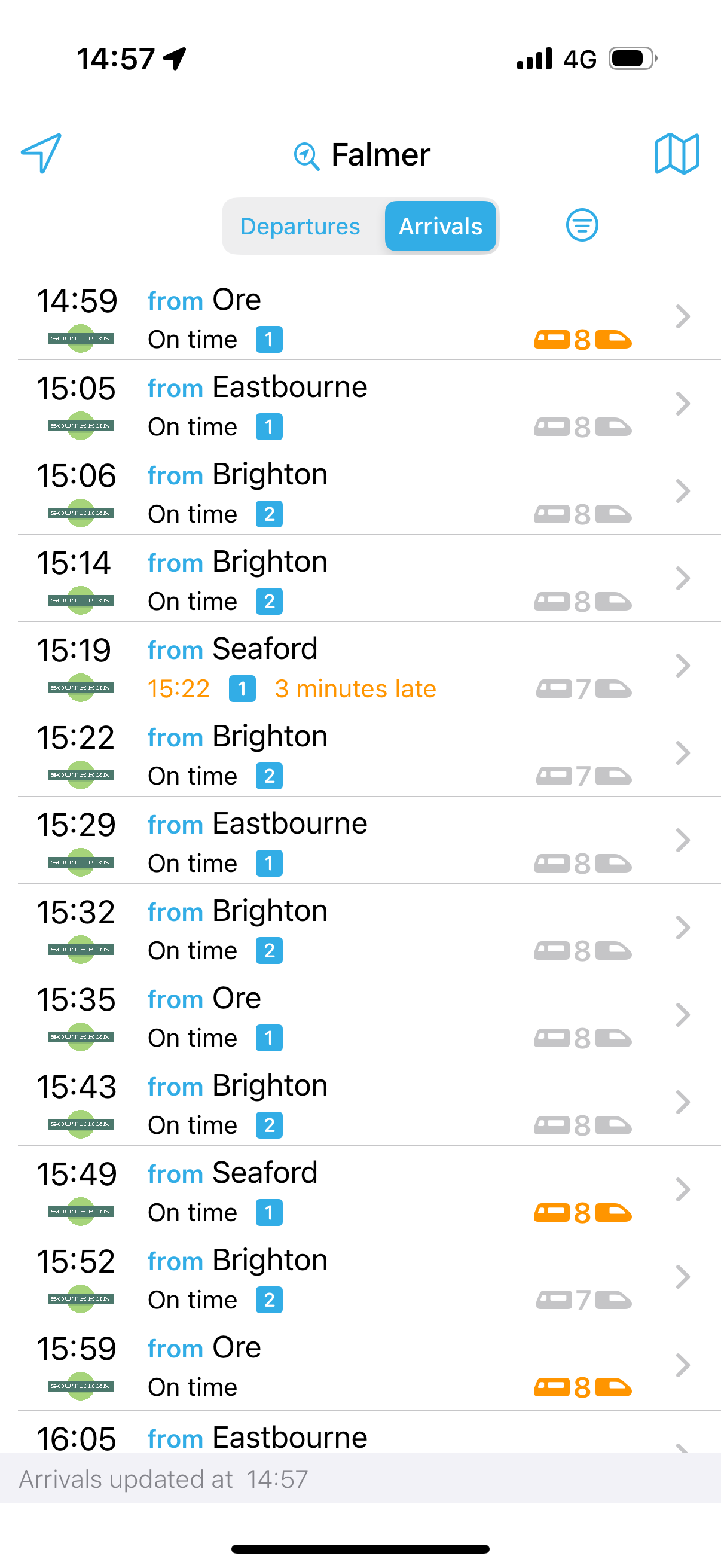The height and width of the screenshot is (1568, 721).
Task: Tap grey 7-coach icon on 15:19 Seaford
Action: pos(583,689)
